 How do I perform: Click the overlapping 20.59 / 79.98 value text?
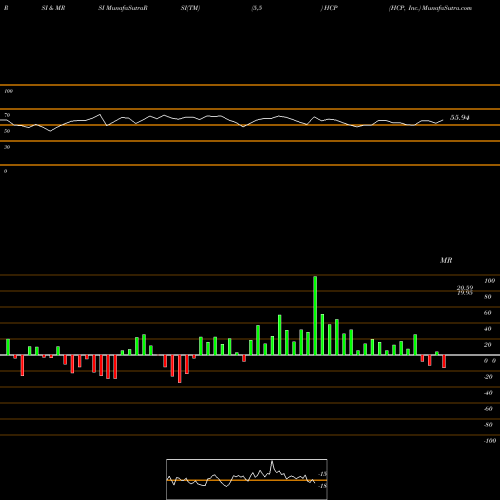[x=465, y=290]
